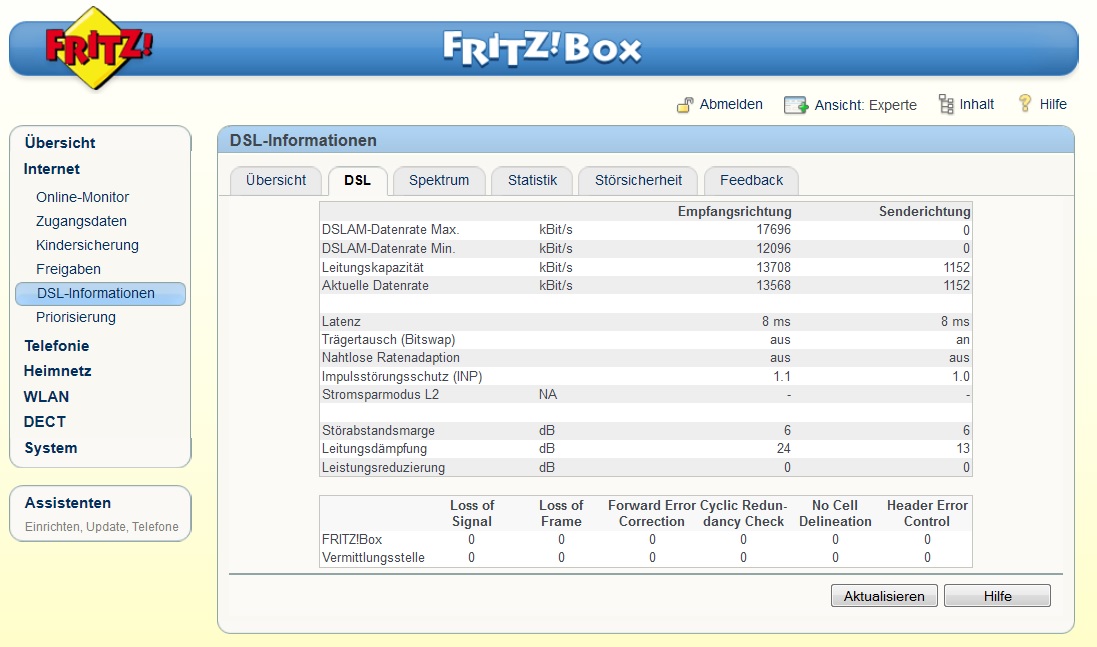Switch to the Störsicherheit tab
This screenshot has height=647, width=1097.
click(638, 180)
